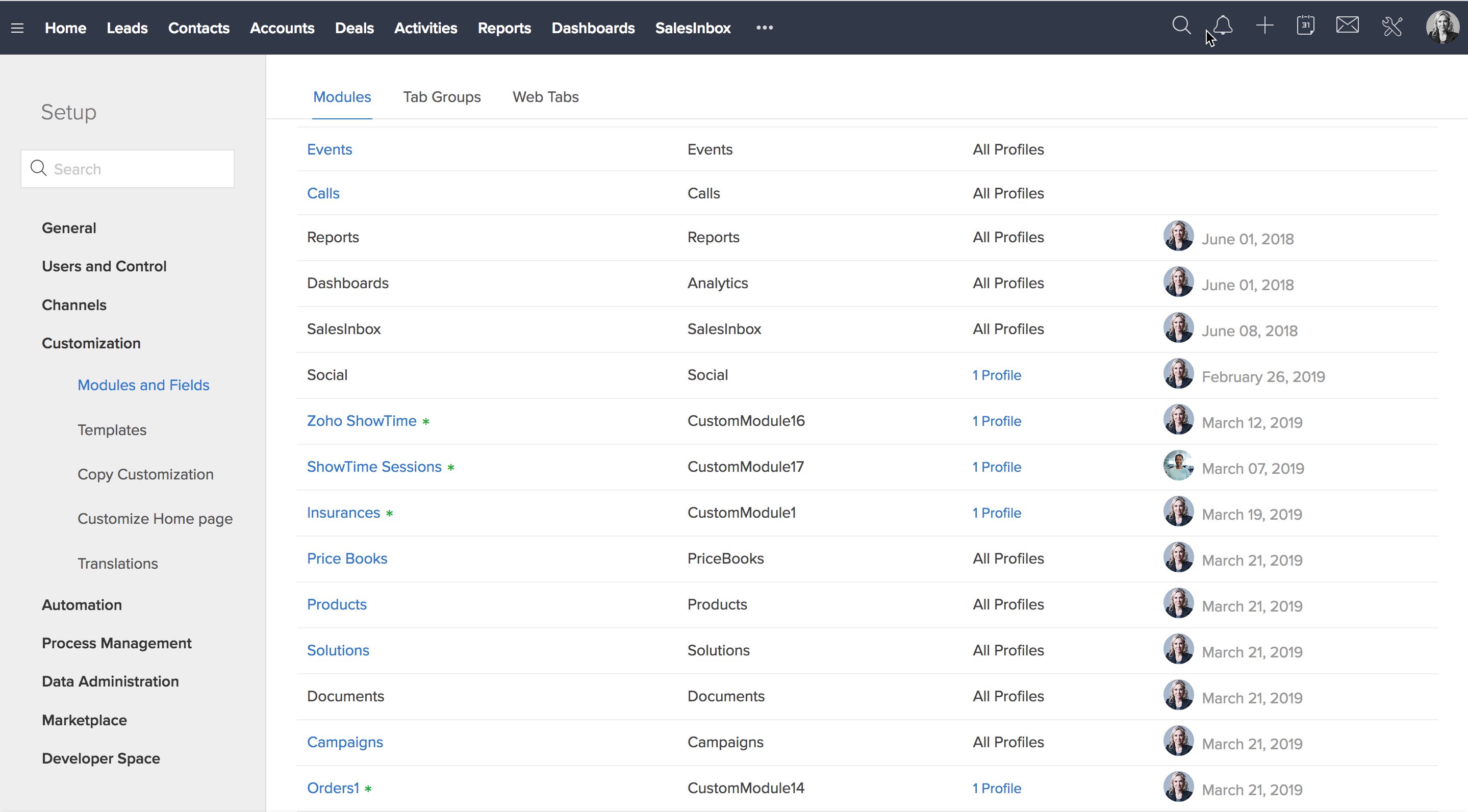Open the Deals module in navbar
This screenshot has width=1468, height=812.
pyautogui.click(x=354, y=28)
